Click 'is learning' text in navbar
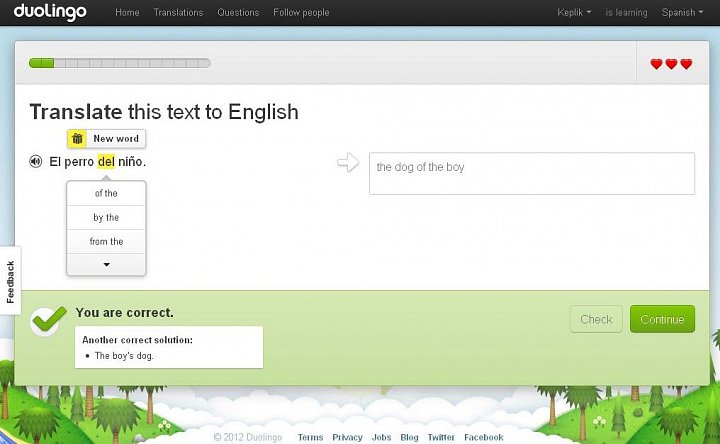The image size is (720, 444). click(626, 12)
